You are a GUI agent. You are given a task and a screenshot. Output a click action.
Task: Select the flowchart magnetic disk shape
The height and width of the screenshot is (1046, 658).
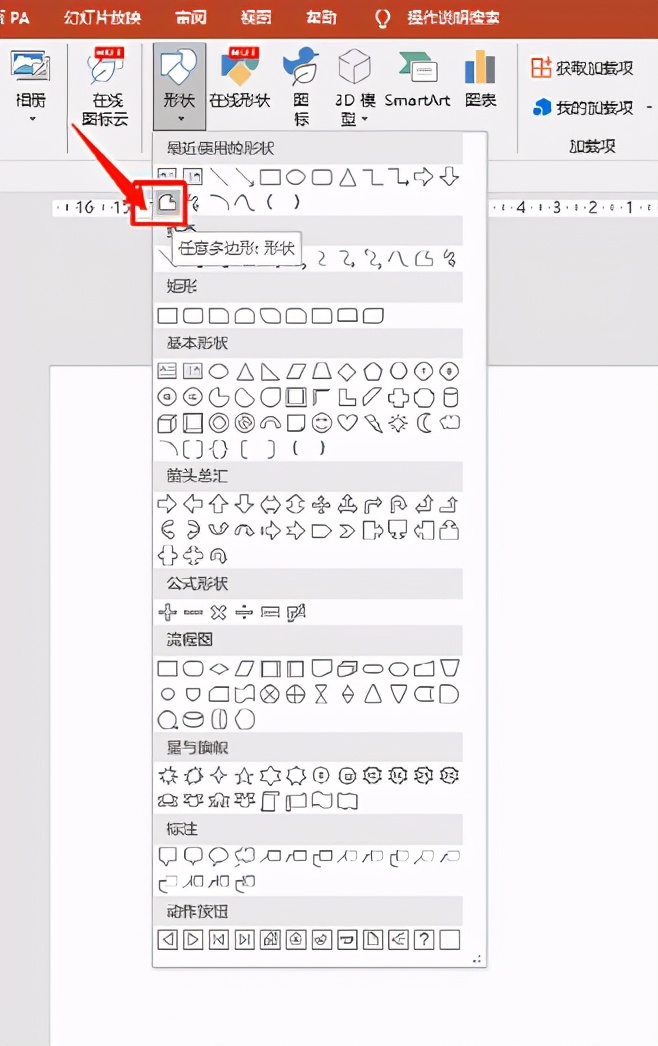(193, 720)
